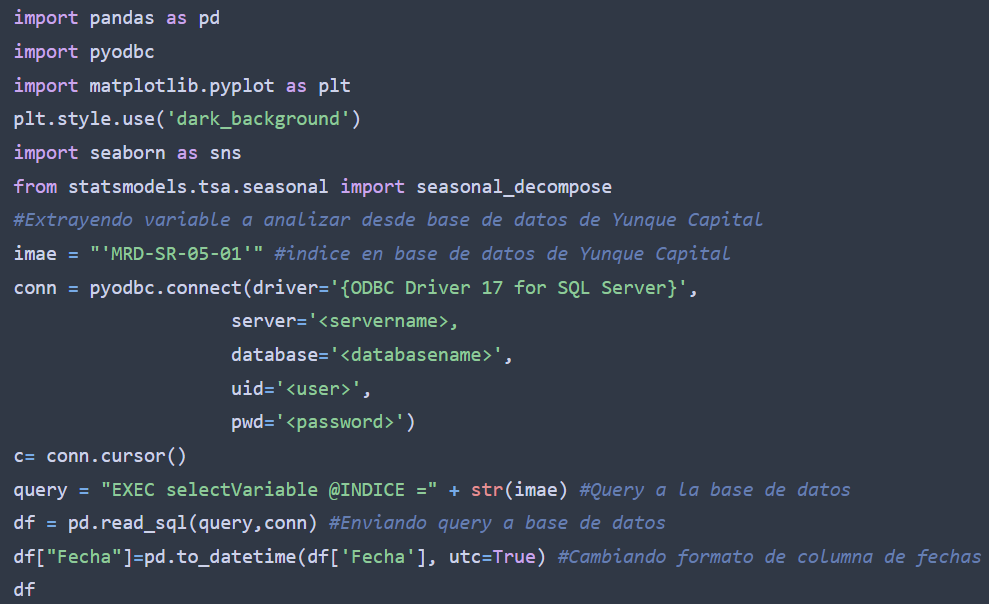
Task: Click 'matplotlib.pyplot' in the import statement
Action: 182,86
